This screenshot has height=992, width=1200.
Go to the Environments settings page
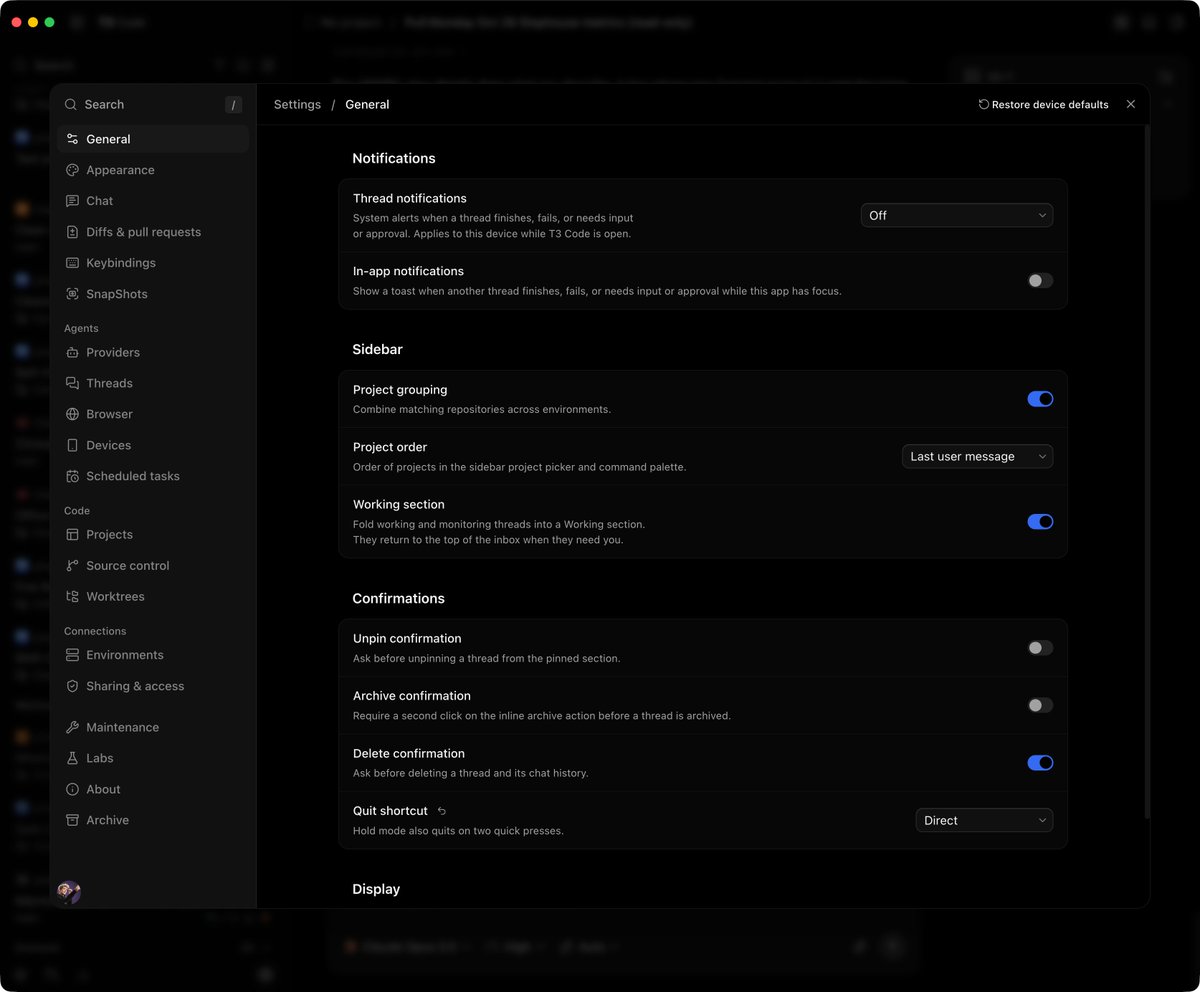[153, 655]
